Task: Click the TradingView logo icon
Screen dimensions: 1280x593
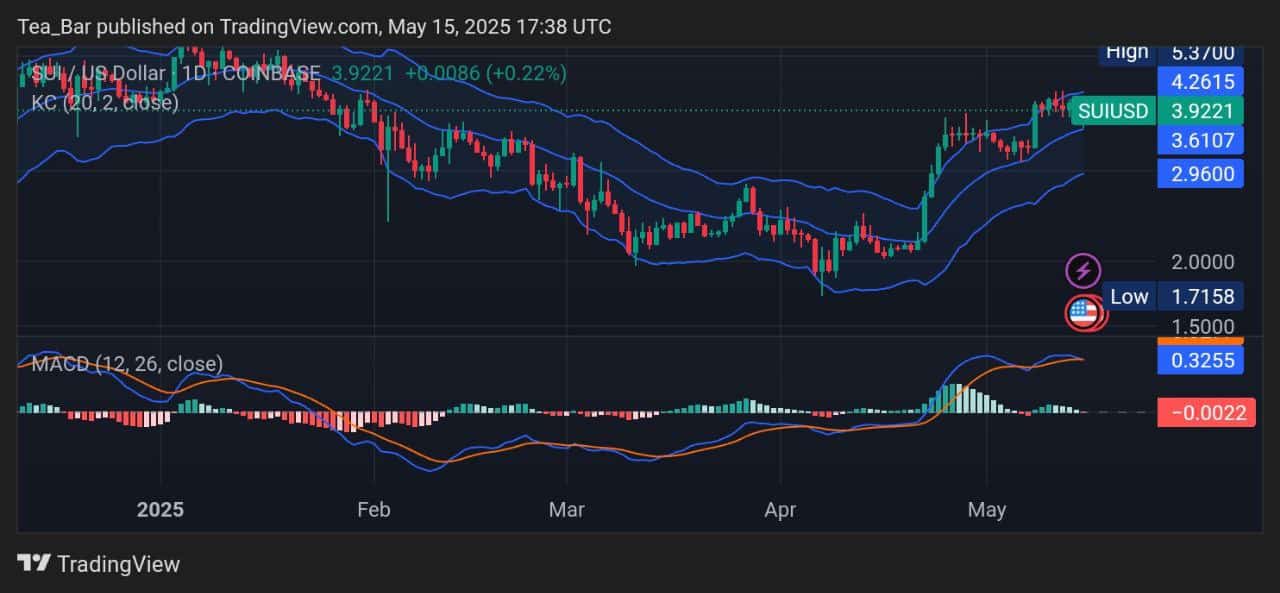Action: 34,564
